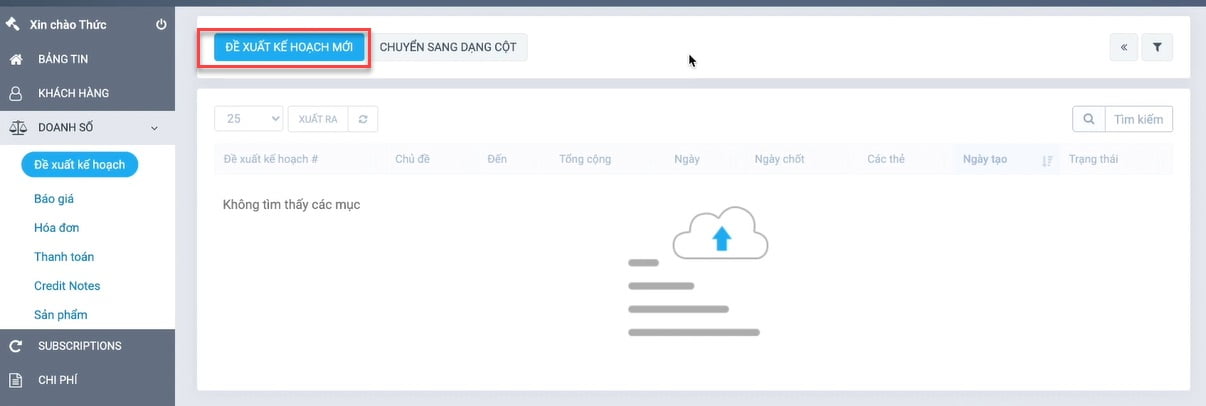Click the table refresh icon
The image size is (1206, 406).
click(x=363, y=119)
